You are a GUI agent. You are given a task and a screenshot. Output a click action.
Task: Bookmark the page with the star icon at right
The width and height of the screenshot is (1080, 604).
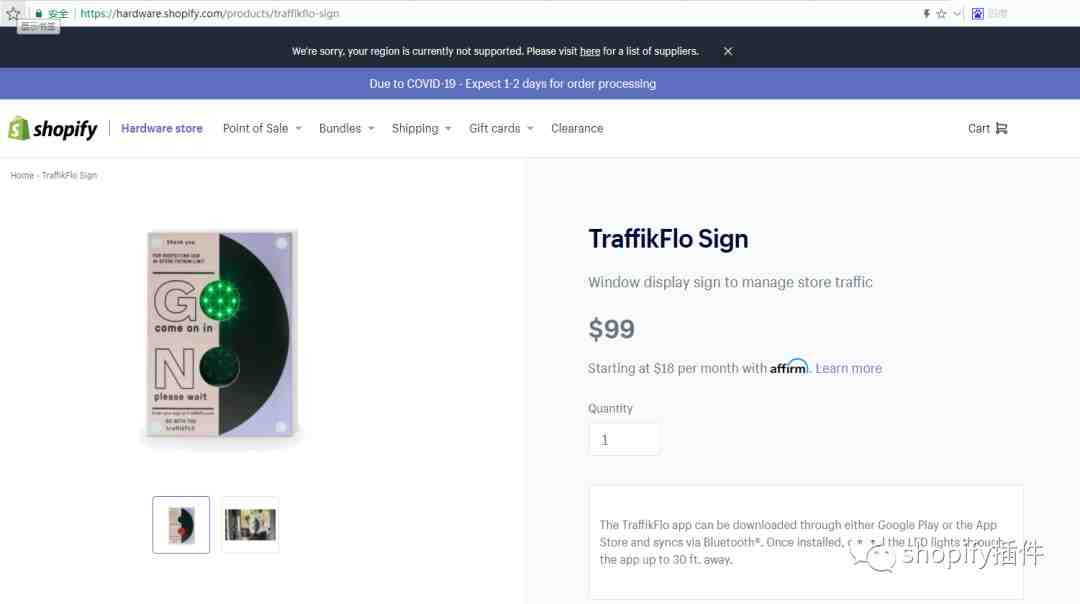(x=942, y=14)
